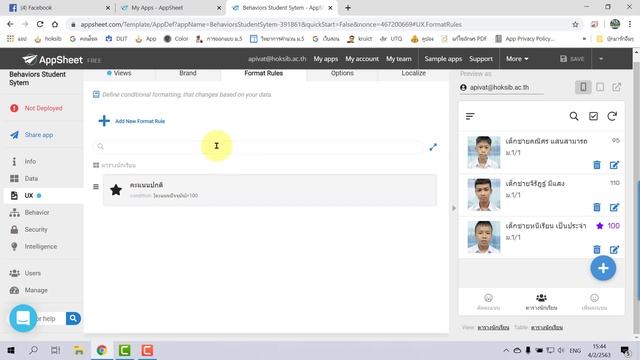Select the phone preview mode icon
This screenshot has width=640, height=360.
pyautogui.click(x=583, y=87)
